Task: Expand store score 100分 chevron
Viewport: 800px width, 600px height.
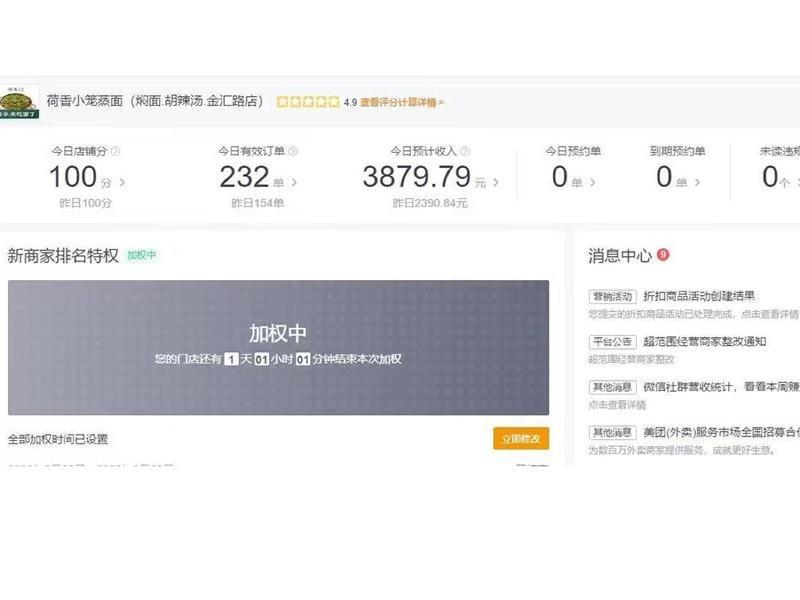Action: click(122, 182)
